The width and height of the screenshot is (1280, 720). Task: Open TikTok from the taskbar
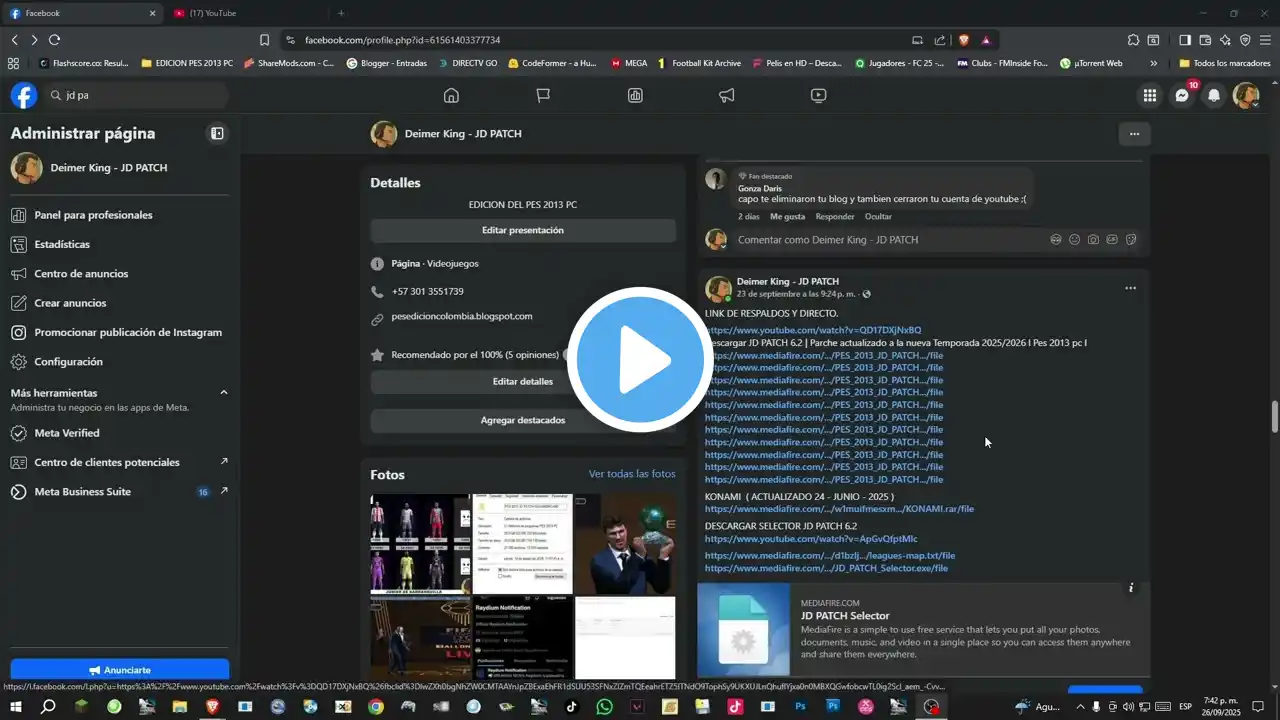571,706
